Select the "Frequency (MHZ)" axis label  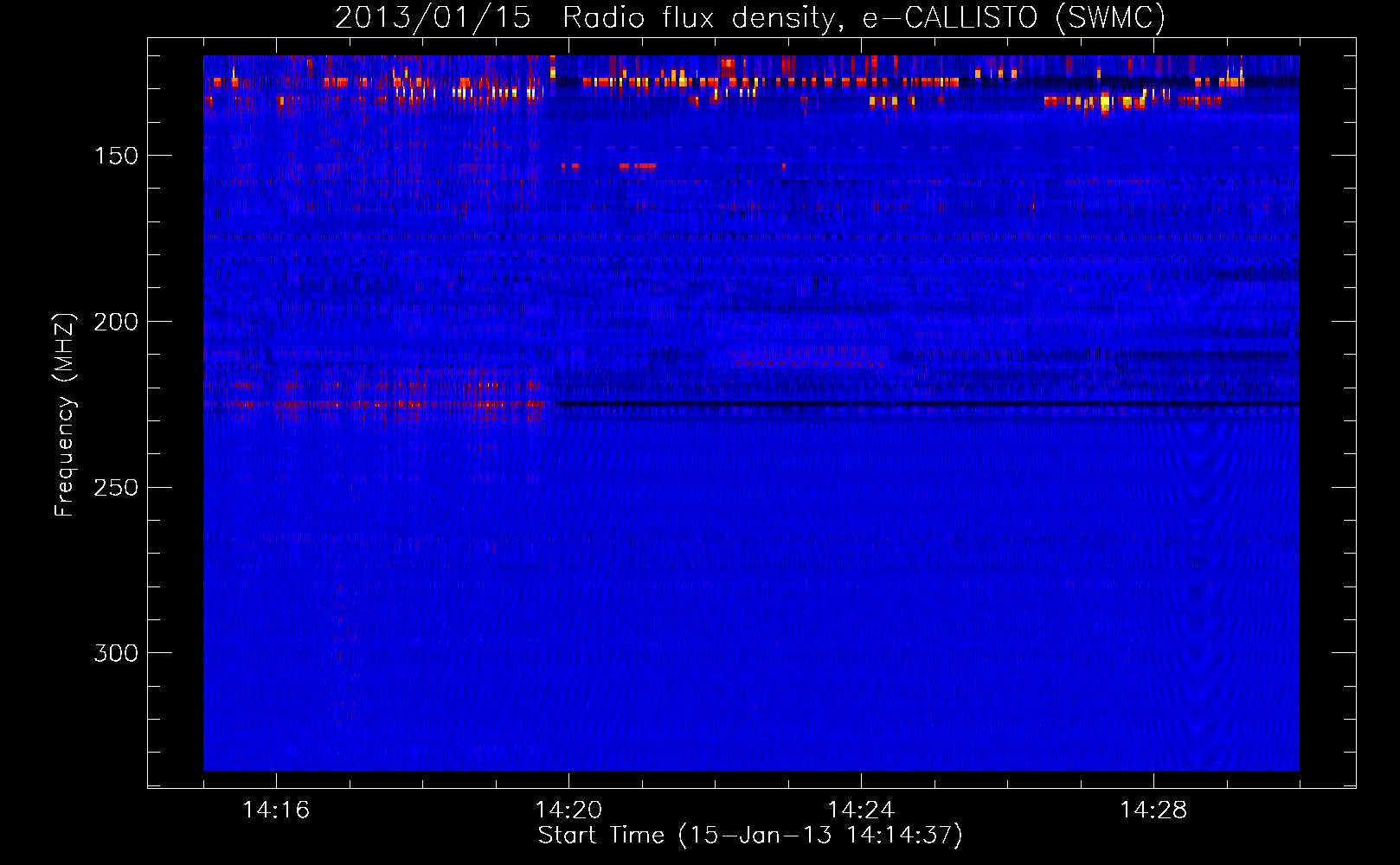click(x=65, y=415)
